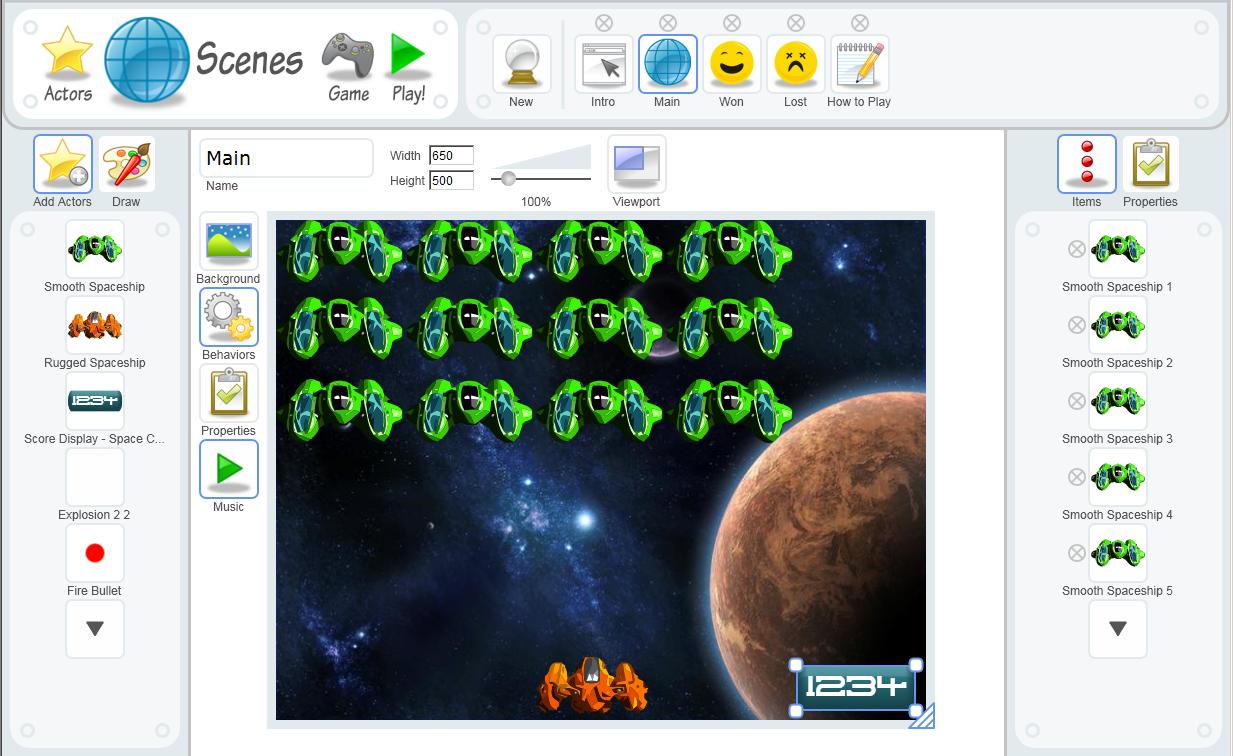Viewport: 1233px width, 756px height.
Task: Delete the Lost scene with its X
Action: coord(796,22)
